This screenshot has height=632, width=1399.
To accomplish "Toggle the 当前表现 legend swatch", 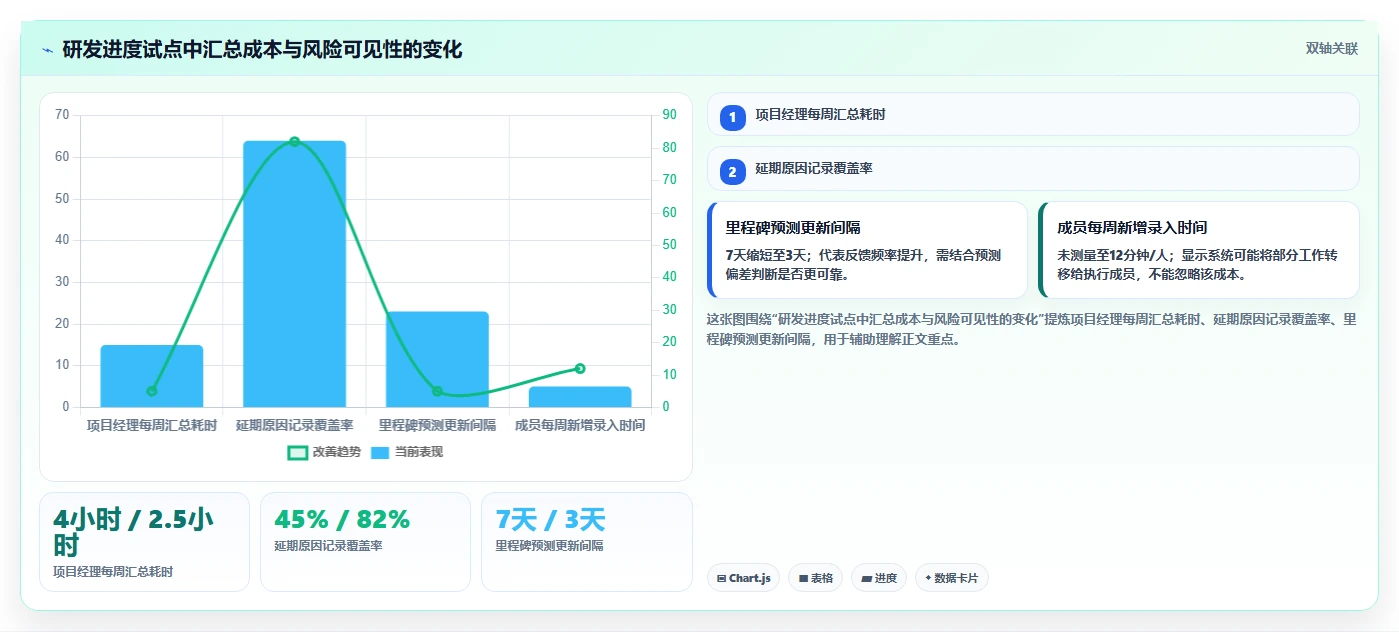I will tap(379, 452).
